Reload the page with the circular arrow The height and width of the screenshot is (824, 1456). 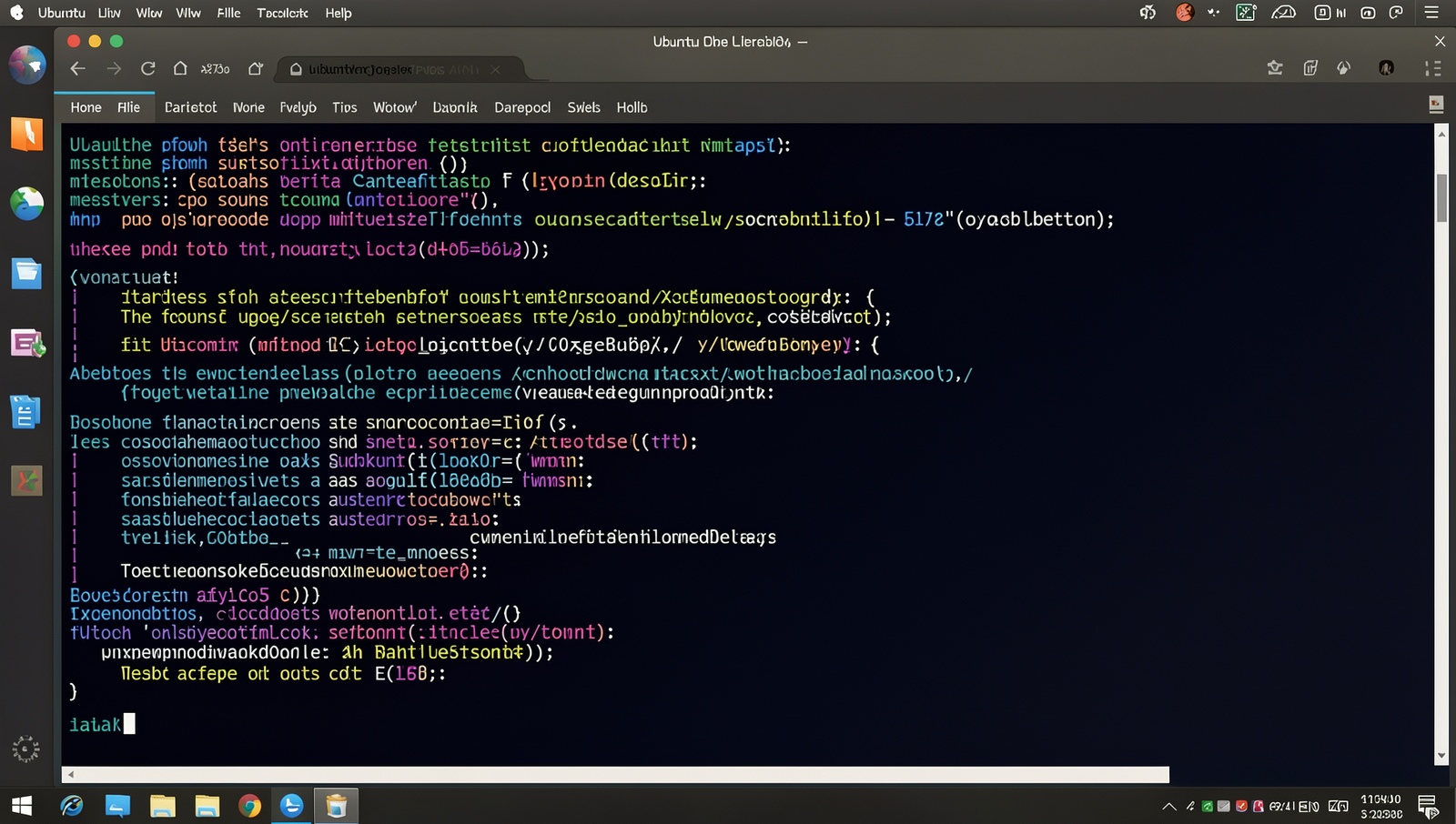click(x=147, y=69)
